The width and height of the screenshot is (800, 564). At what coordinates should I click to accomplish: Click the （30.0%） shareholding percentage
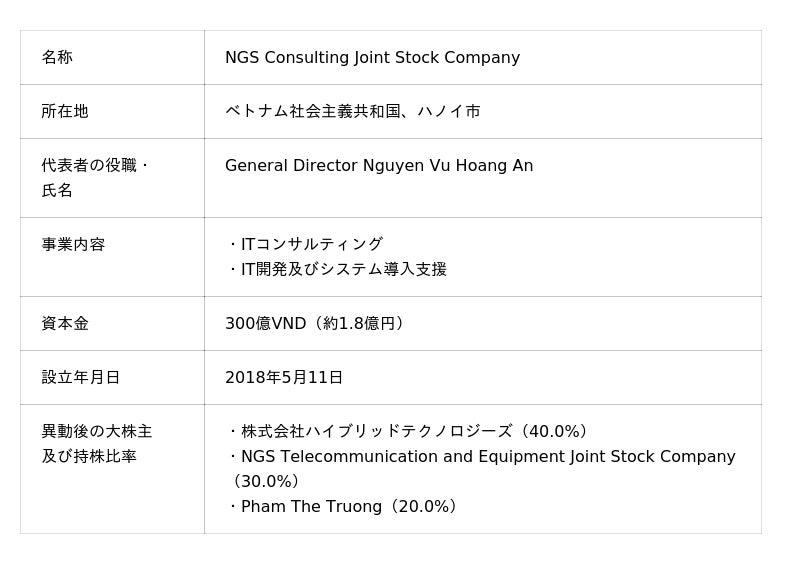tap(267, 482)
